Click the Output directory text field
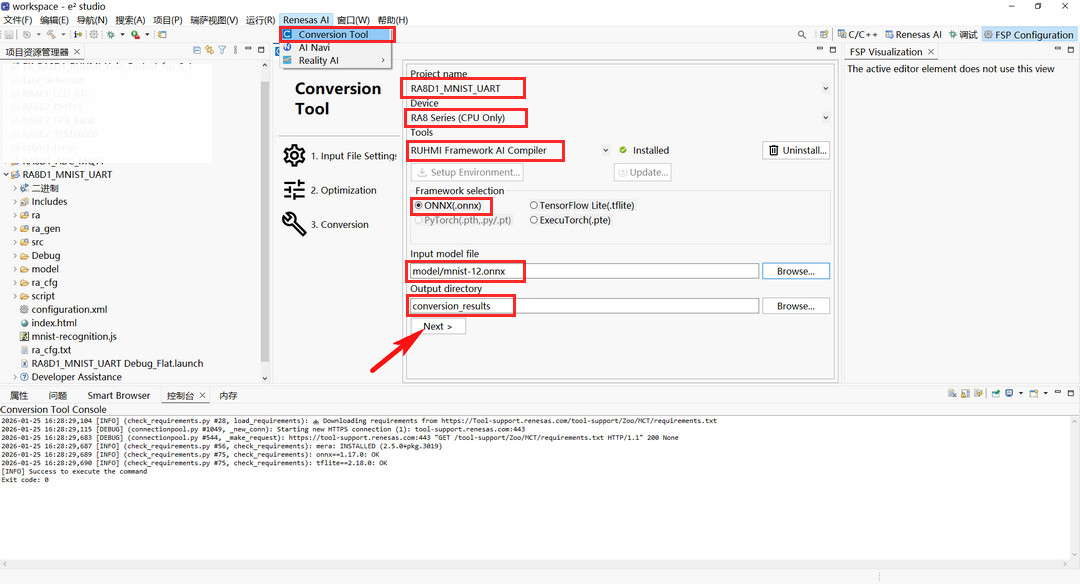Screen dimensions: 1080x584 [584, 306]
